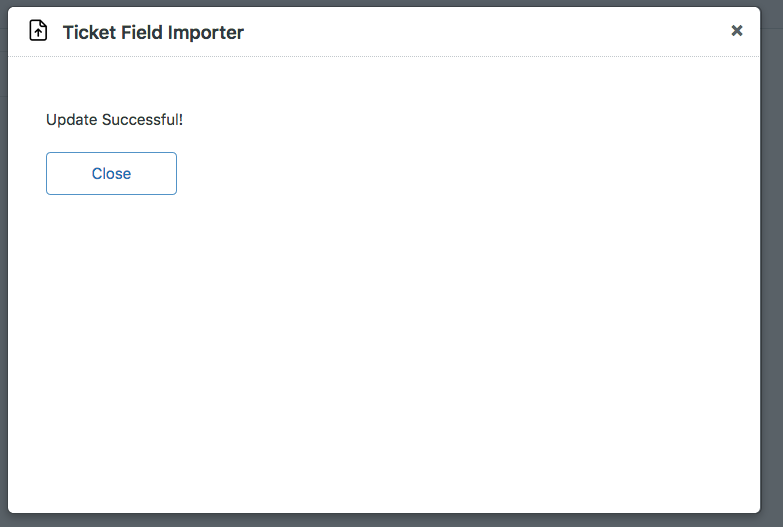Click the outlined blue Close button
Image resolution: width=783 pixels, height=527 pixels.
111,173
